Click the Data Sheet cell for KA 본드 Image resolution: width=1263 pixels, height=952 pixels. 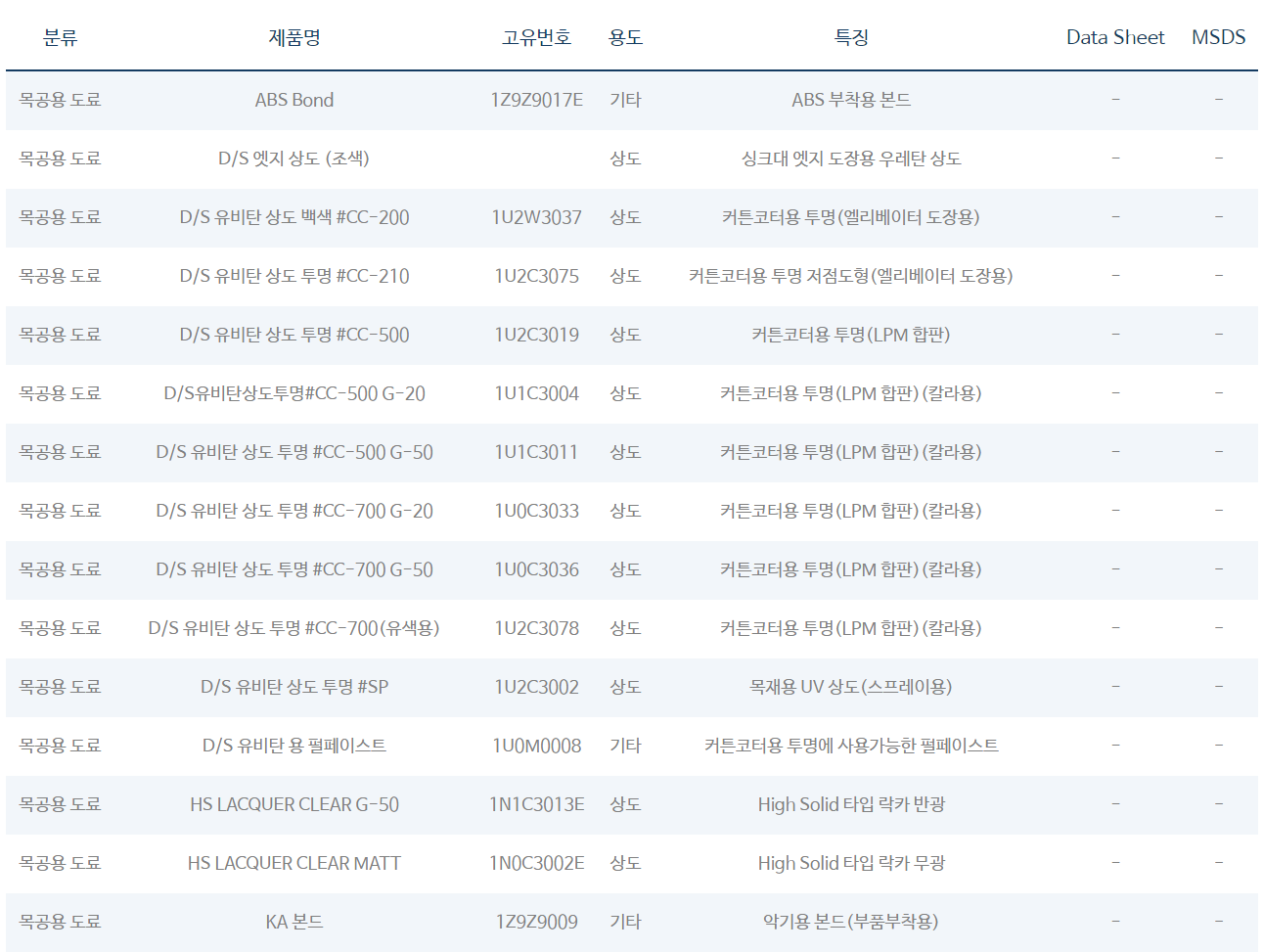coord(1114,922)
